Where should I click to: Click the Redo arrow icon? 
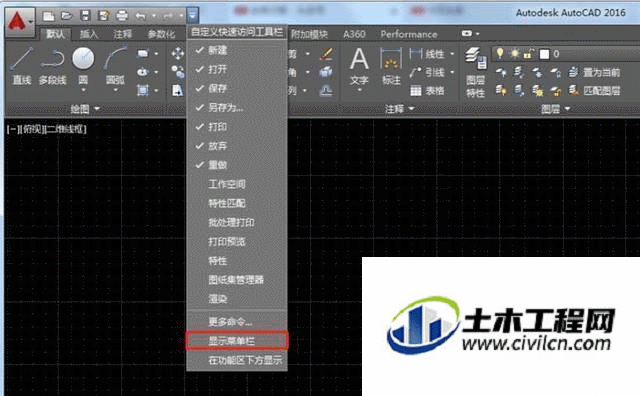point(168,16)
